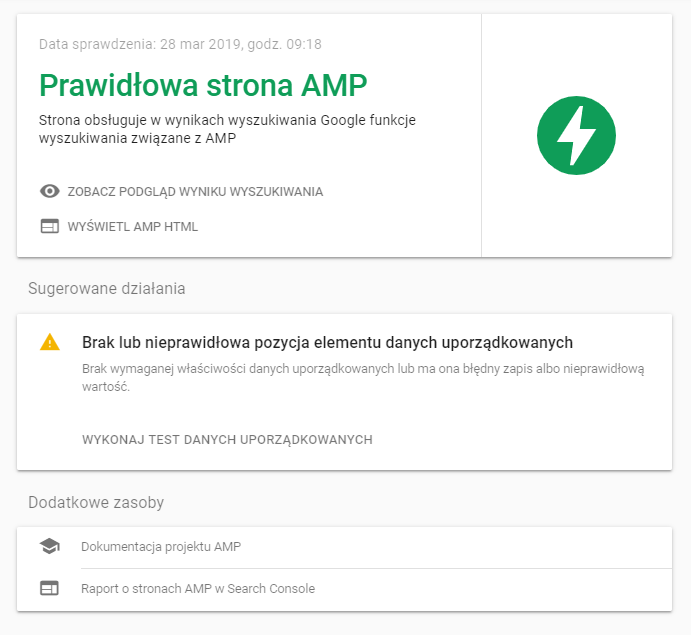Open Raport o stronach AMP w Search Console

pos(198,589)
